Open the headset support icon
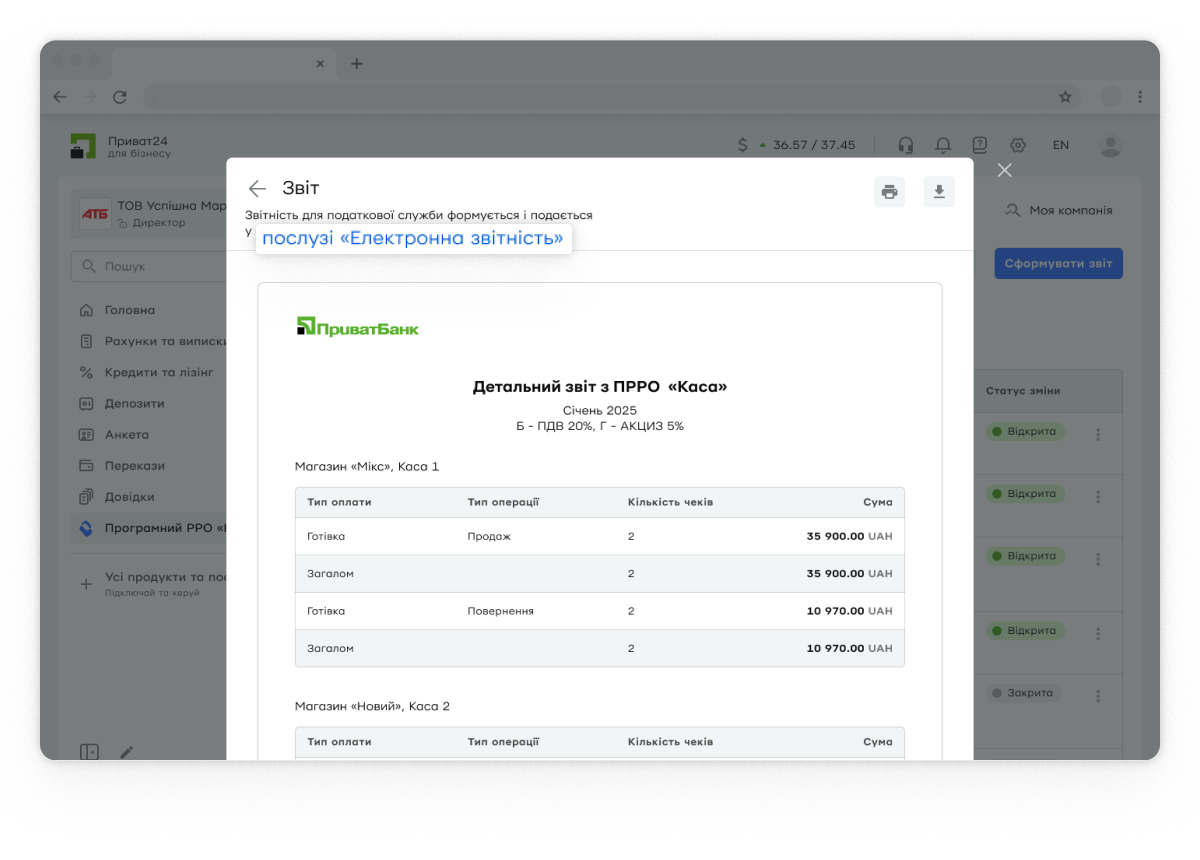 906,145
